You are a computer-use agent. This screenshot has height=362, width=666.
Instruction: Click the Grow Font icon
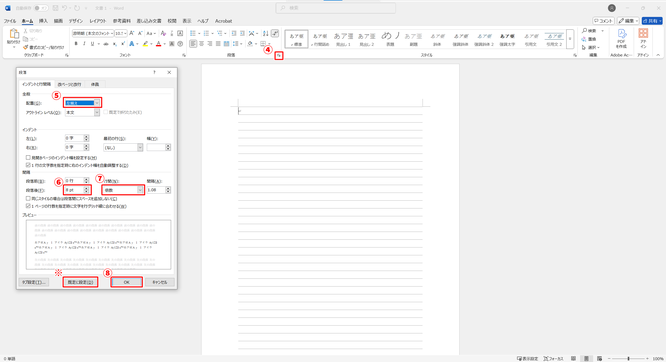tap(132, 33)
